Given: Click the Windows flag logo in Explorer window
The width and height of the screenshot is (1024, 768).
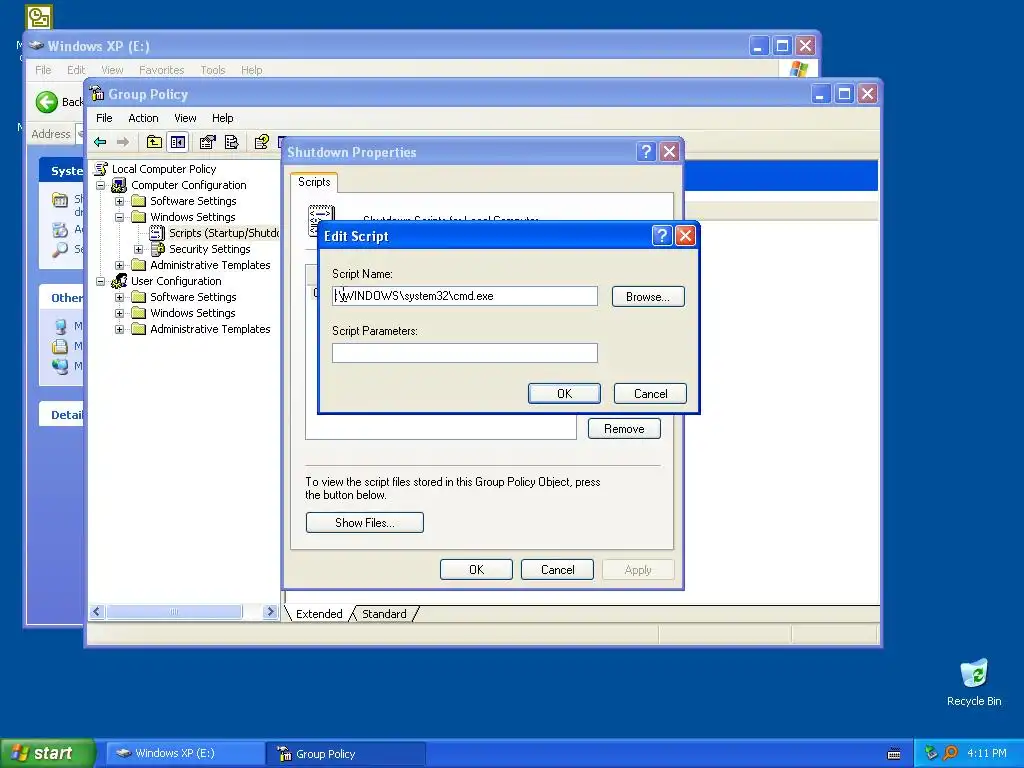Looking at the screenshot, I should [x=797, y=69].
